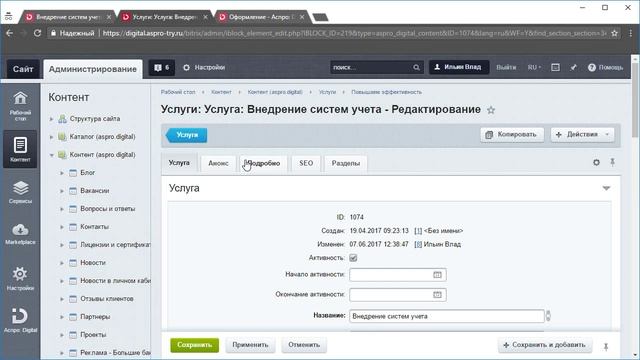Collapse the Услуга section with arrow
The width and height of the screenshot is (640, 360).
(606, 188)
